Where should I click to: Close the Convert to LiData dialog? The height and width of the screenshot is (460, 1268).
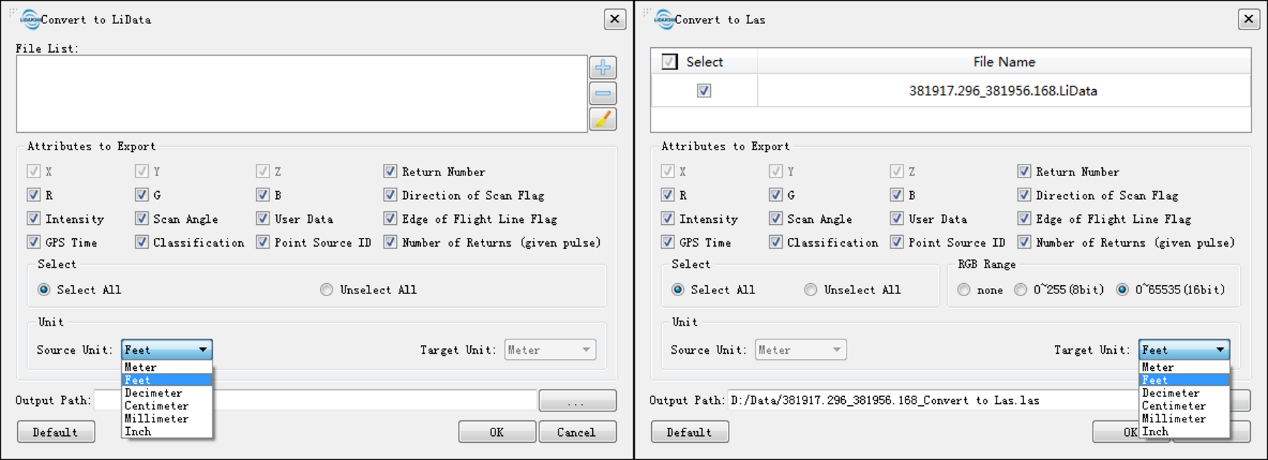click(615, 19)
